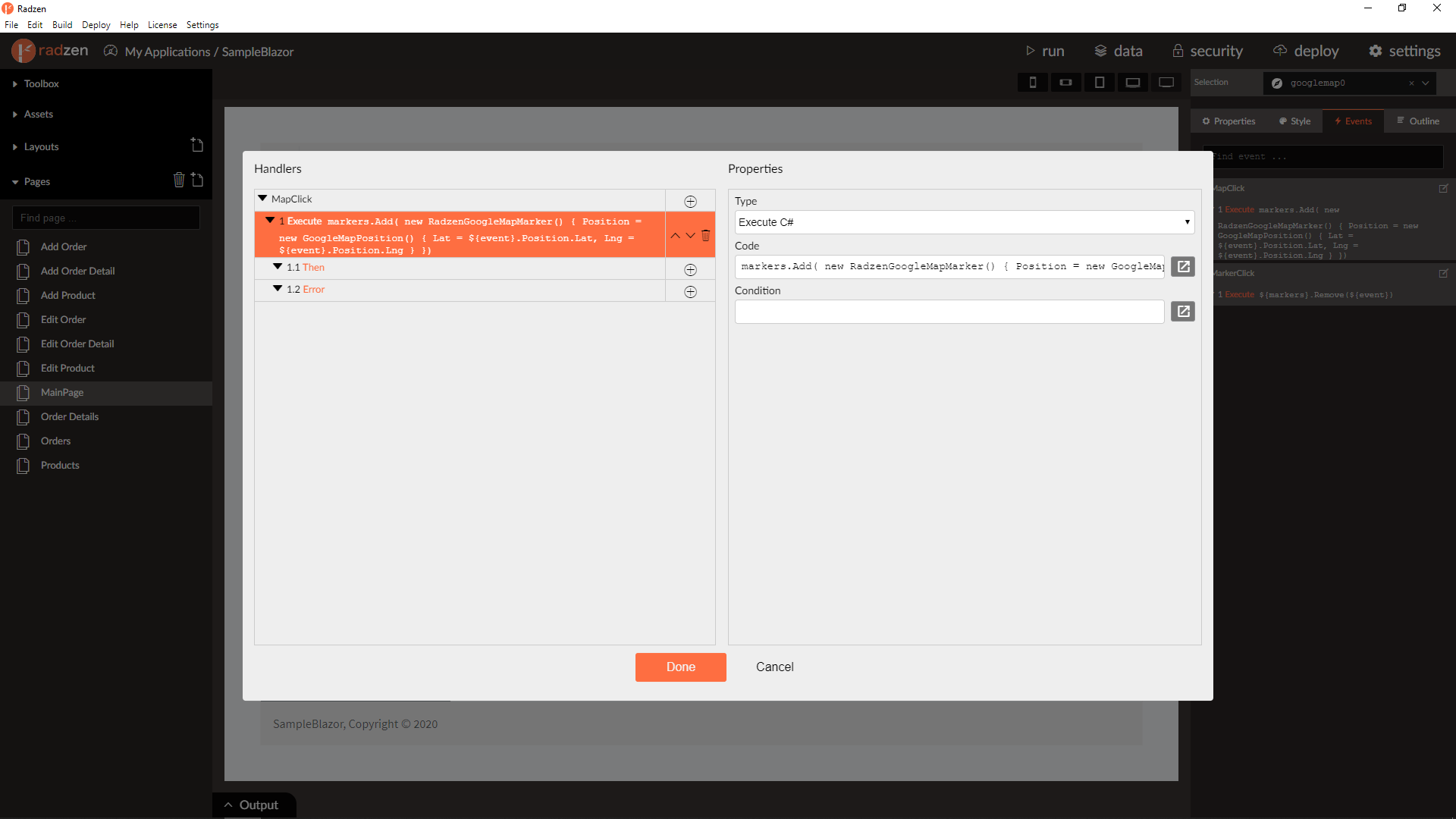
Task: Add a handler to MapClick event
Action: point(690,201)
